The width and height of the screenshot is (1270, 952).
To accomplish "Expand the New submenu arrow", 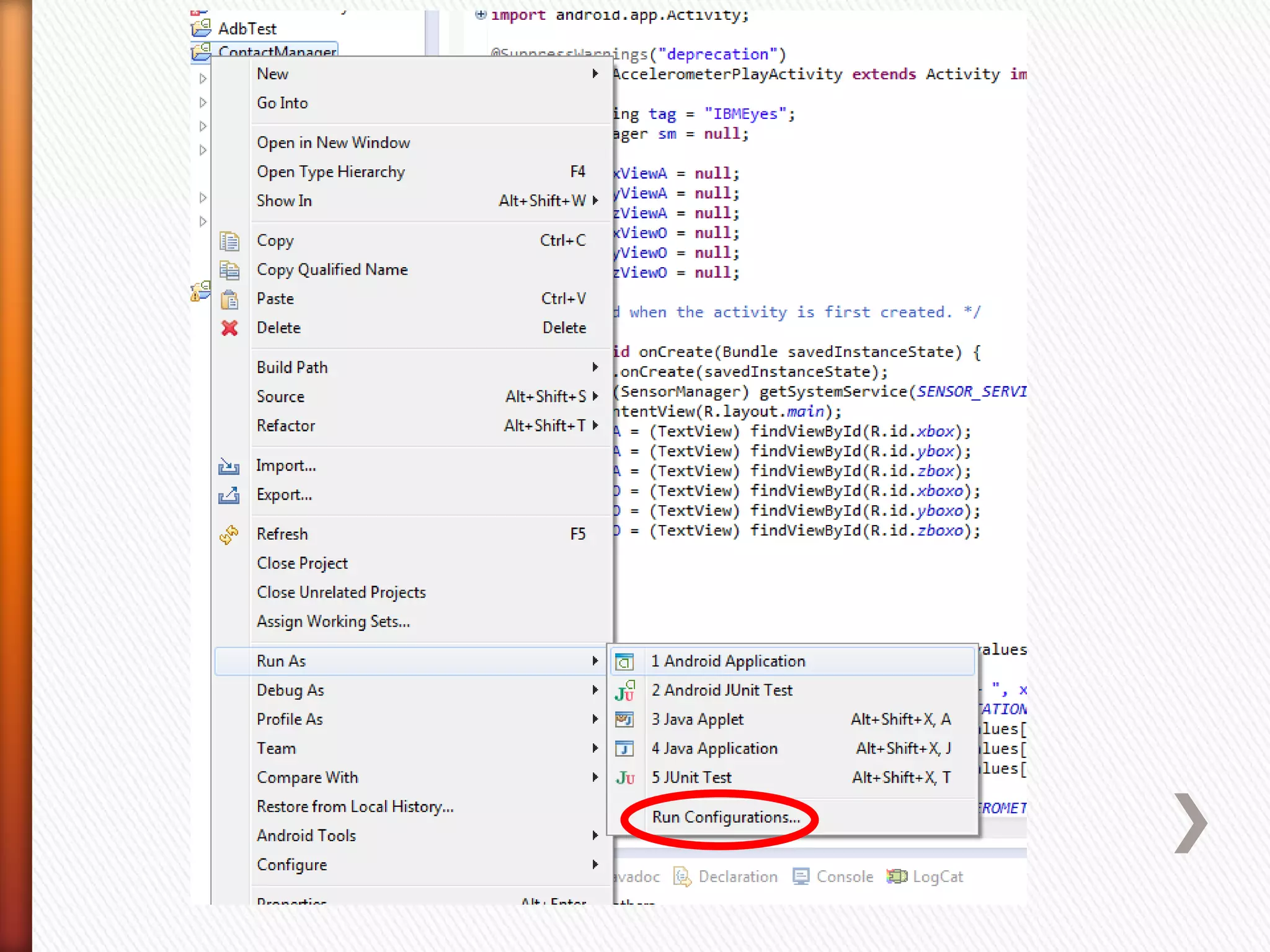I will pos(595,74).
